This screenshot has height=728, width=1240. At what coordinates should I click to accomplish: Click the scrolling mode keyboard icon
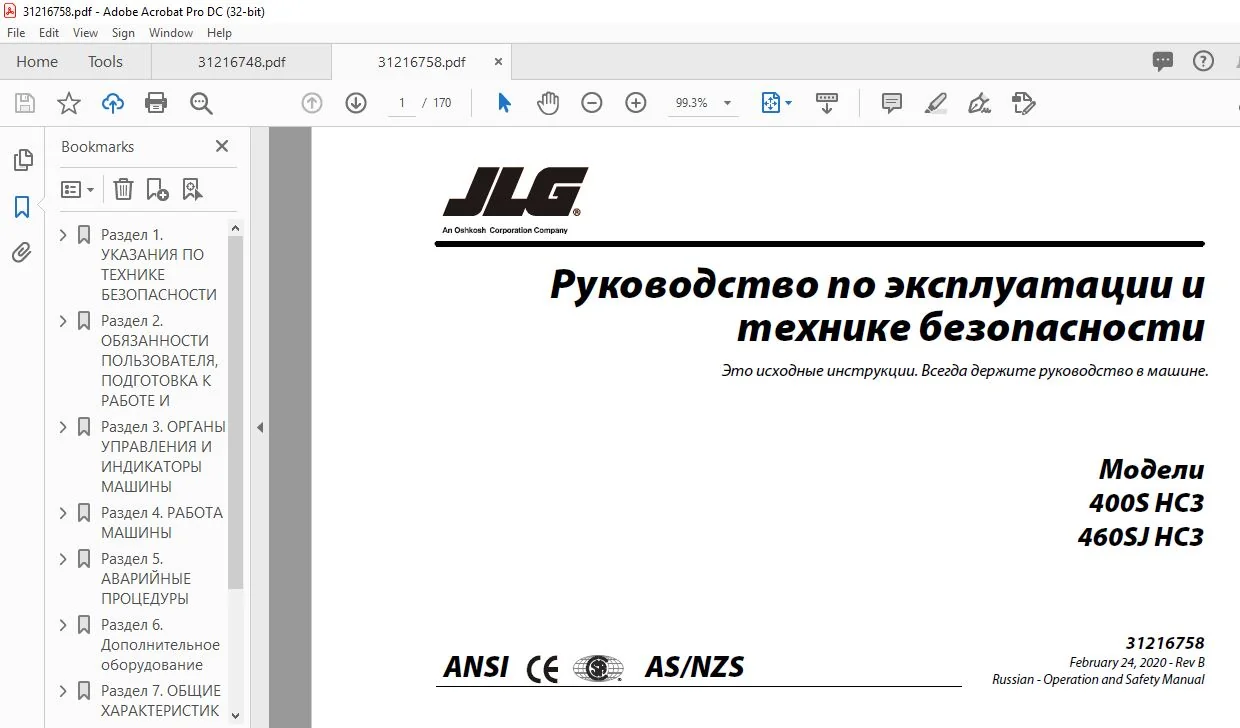click(x=827, y=103)
